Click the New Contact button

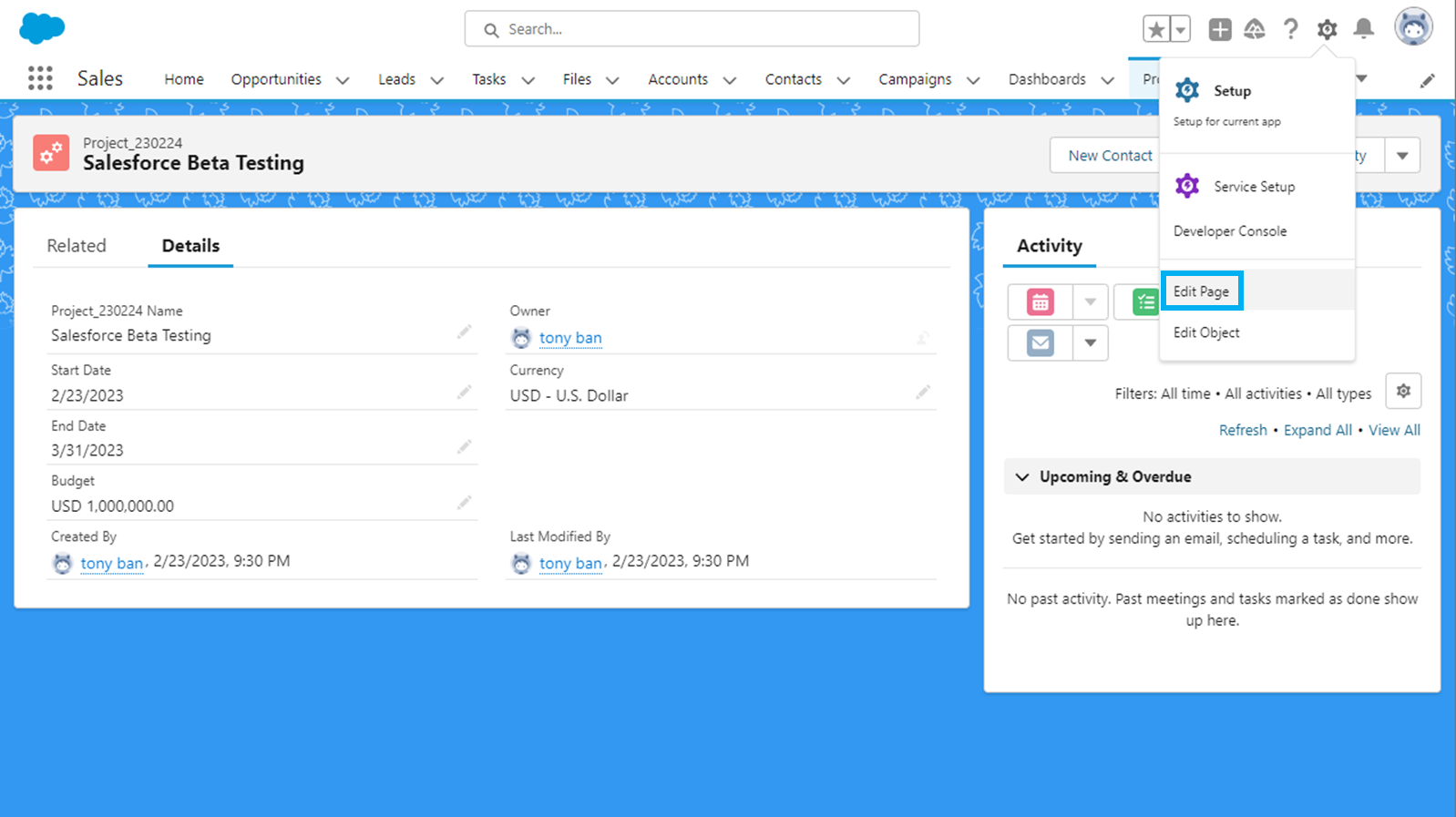[x=1110, y=156]
